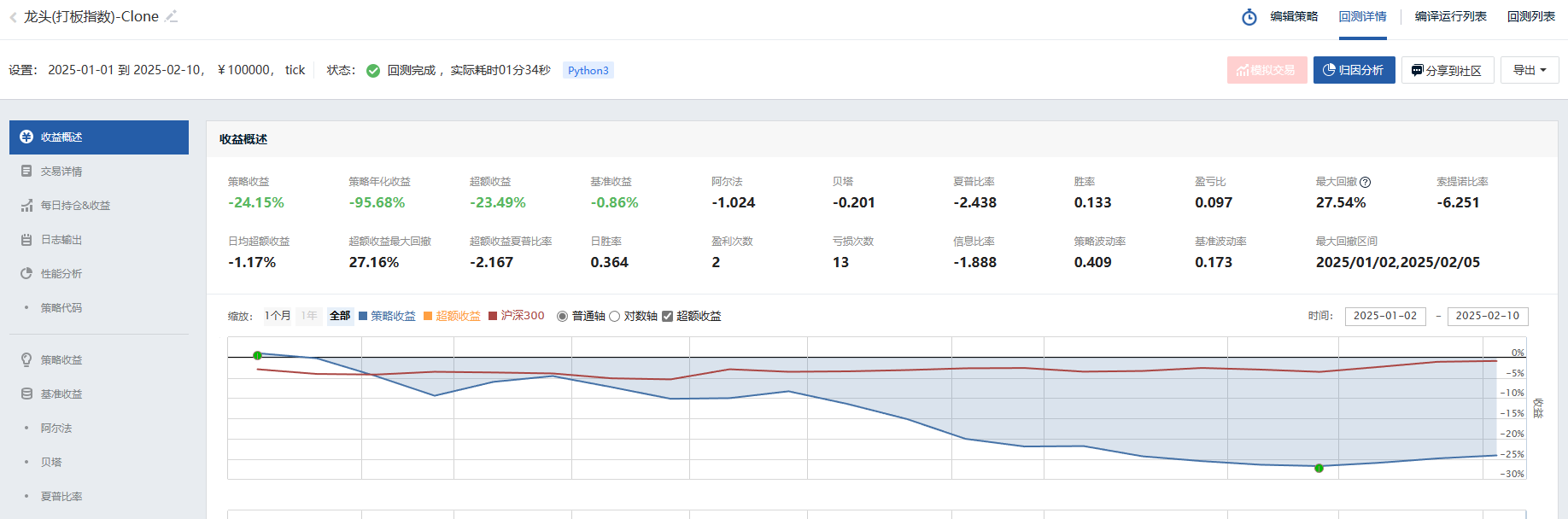1568x519 pixels.
Task: Zoom chart to 1年
Action: click(309, 316)
